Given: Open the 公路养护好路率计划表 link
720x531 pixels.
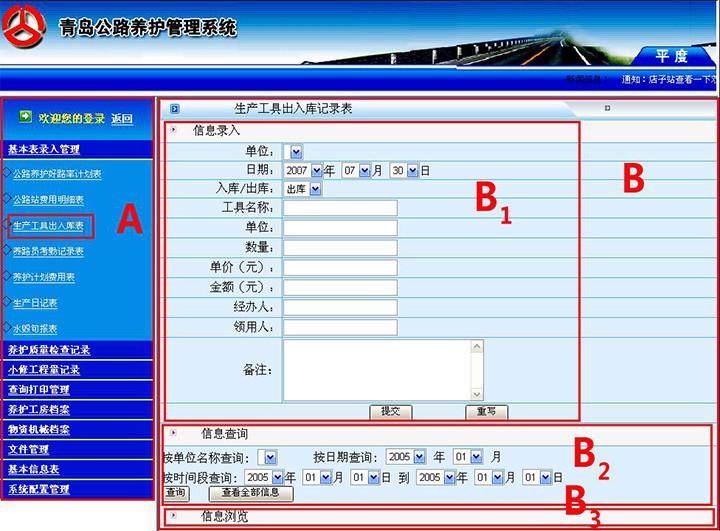Looking at the screenshot, I should 57,174.
